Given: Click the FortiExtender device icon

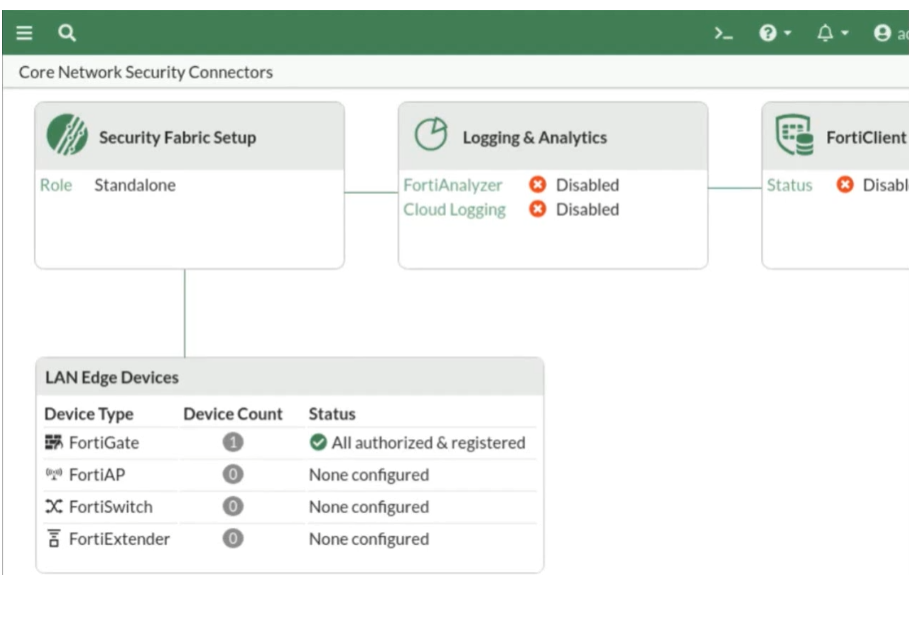Looking at the screenshot, I should pos(54,538).
